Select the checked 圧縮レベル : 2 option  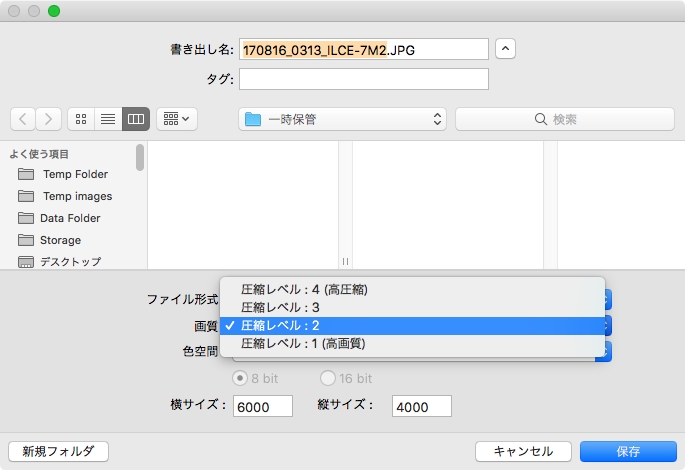[x=412, y=325]
